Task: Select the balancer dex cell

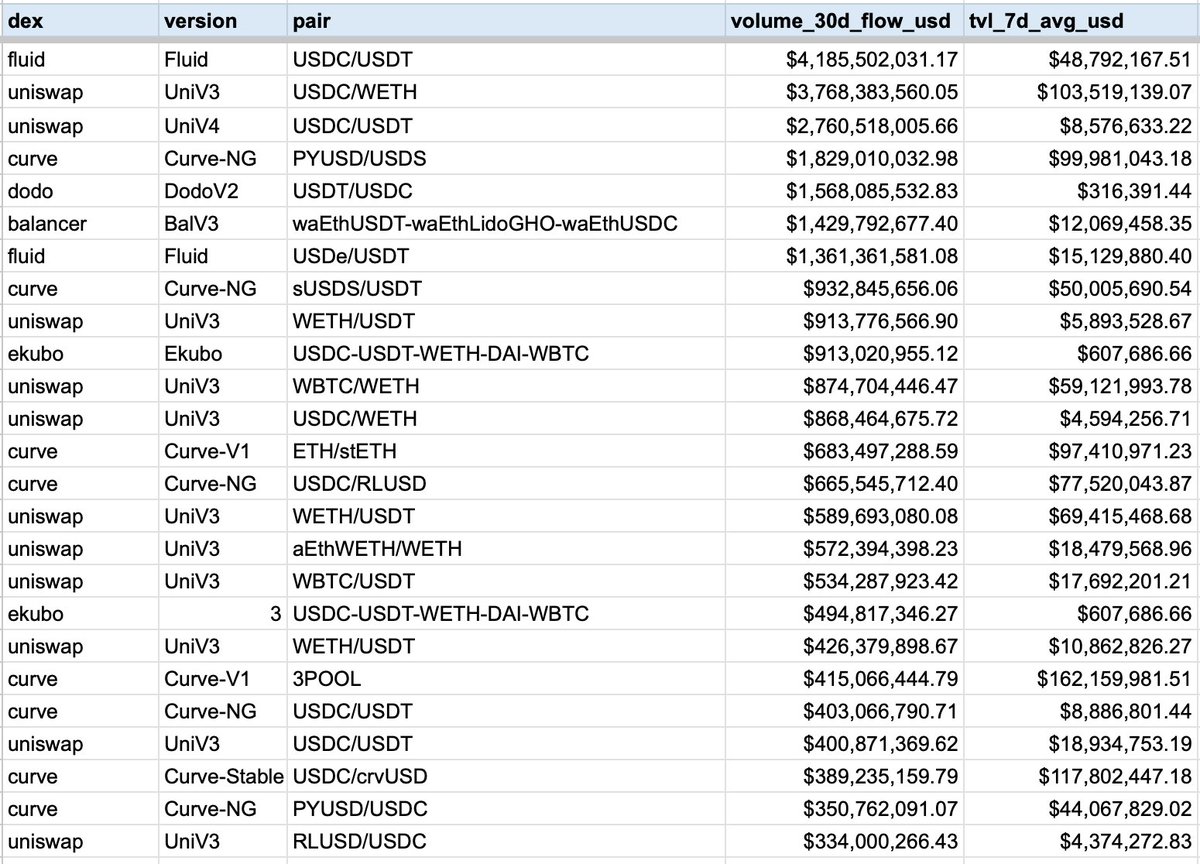Action: click(x=79, y=223)
